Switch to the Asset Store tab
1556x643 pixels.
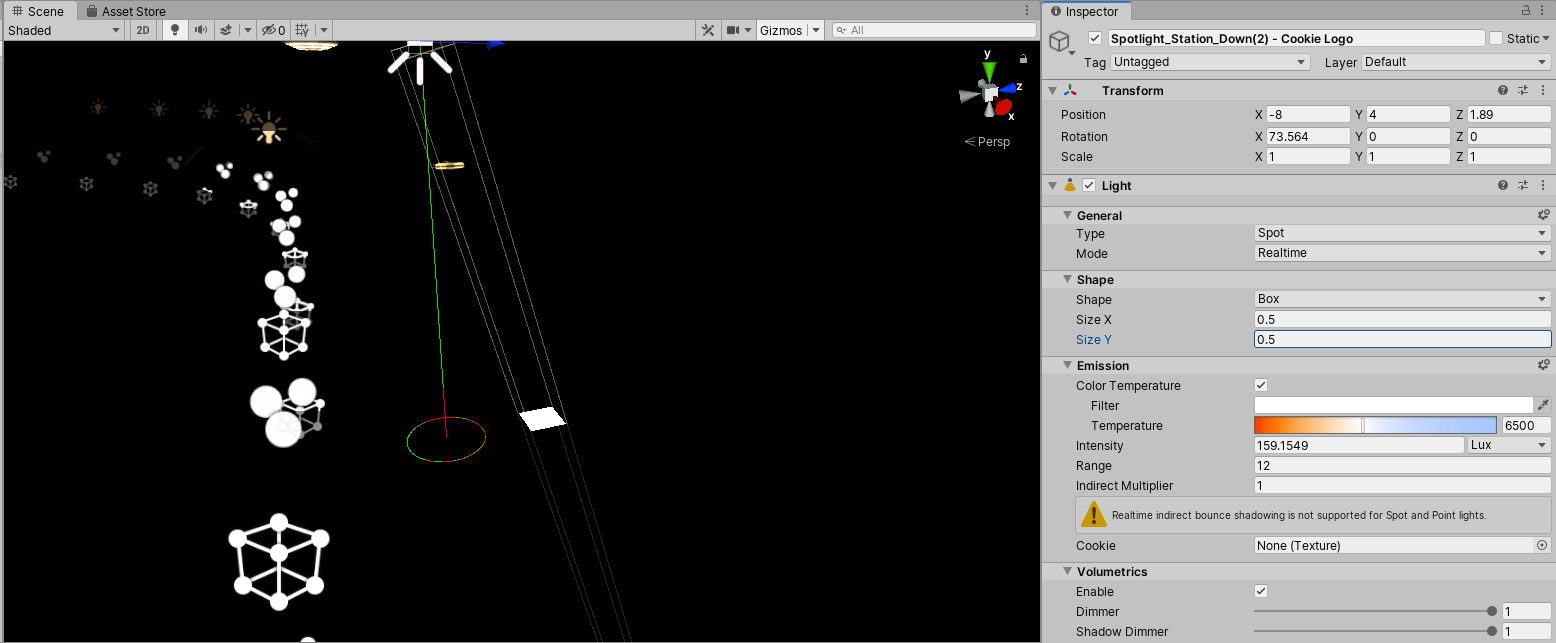tap(126, 11)
